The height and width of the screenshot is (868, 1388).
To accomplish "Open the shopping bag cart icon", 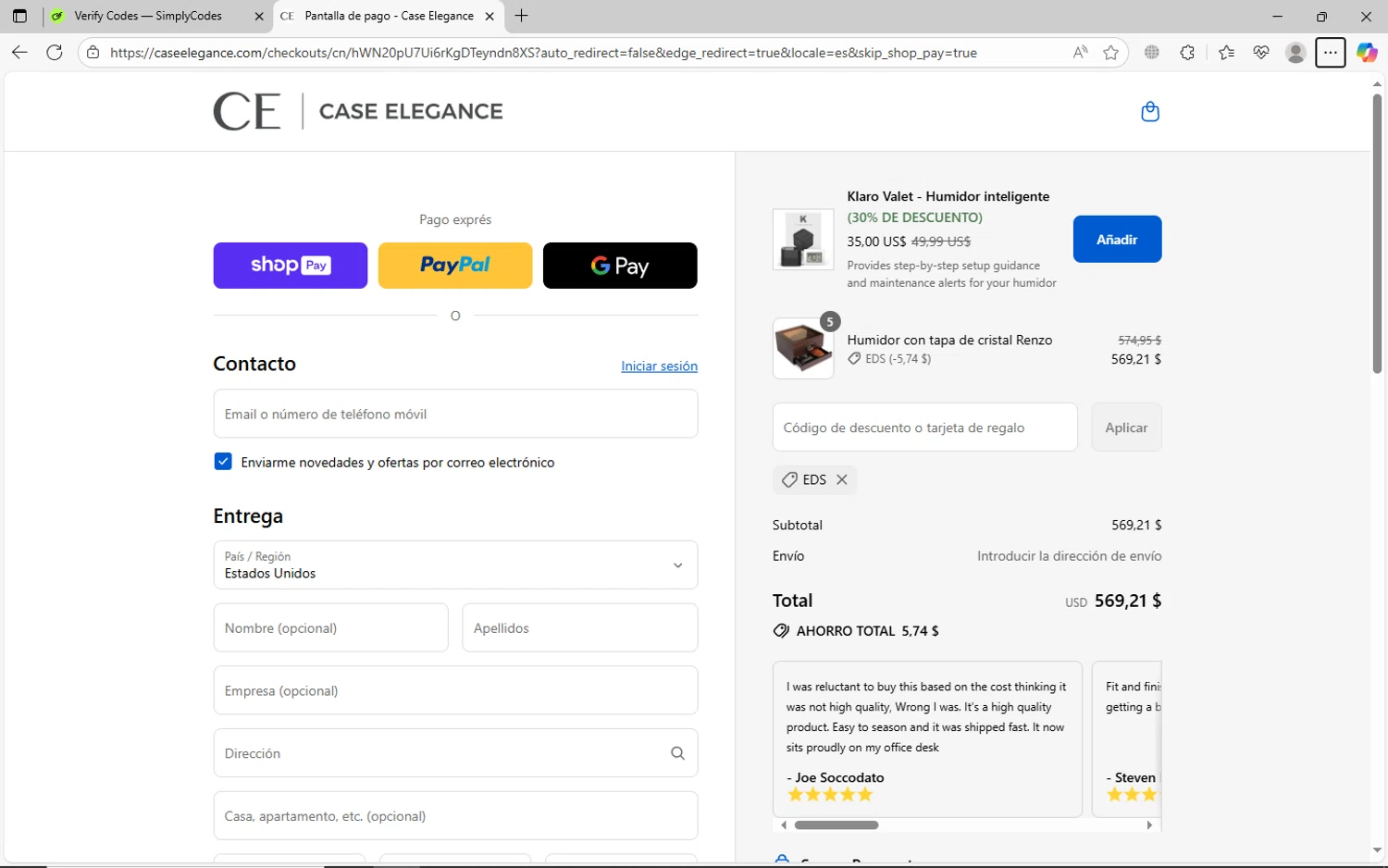I will (1150, 111).
